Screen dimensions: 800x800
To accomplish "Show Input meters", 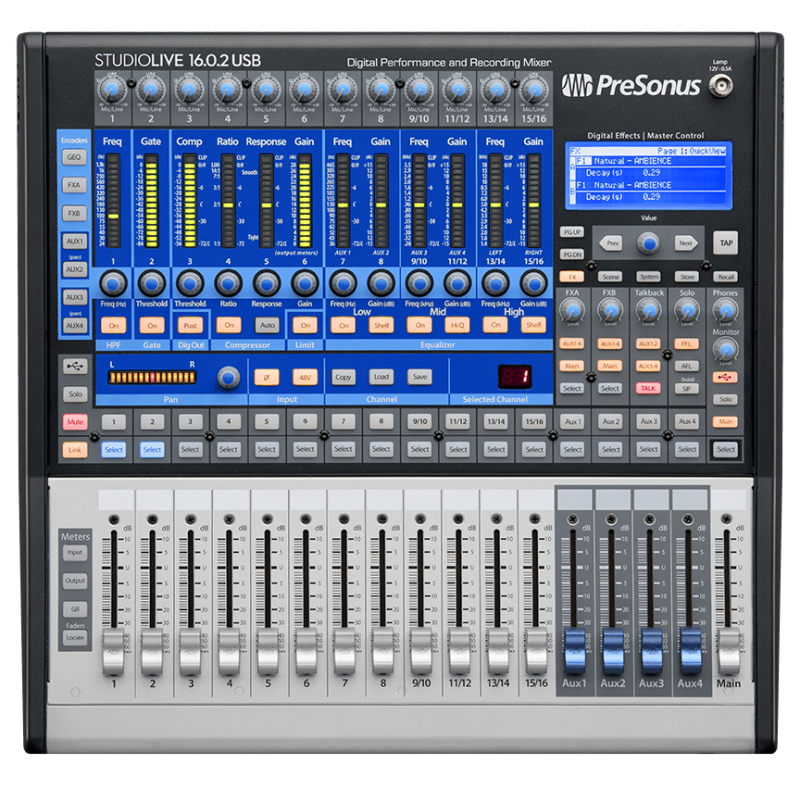I will (75, 553).
